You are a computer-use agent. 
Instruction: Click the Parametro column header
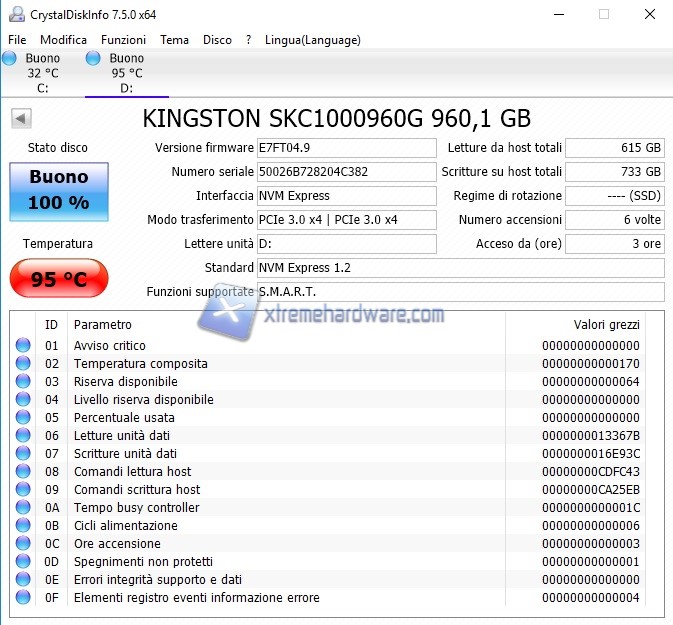103,325
